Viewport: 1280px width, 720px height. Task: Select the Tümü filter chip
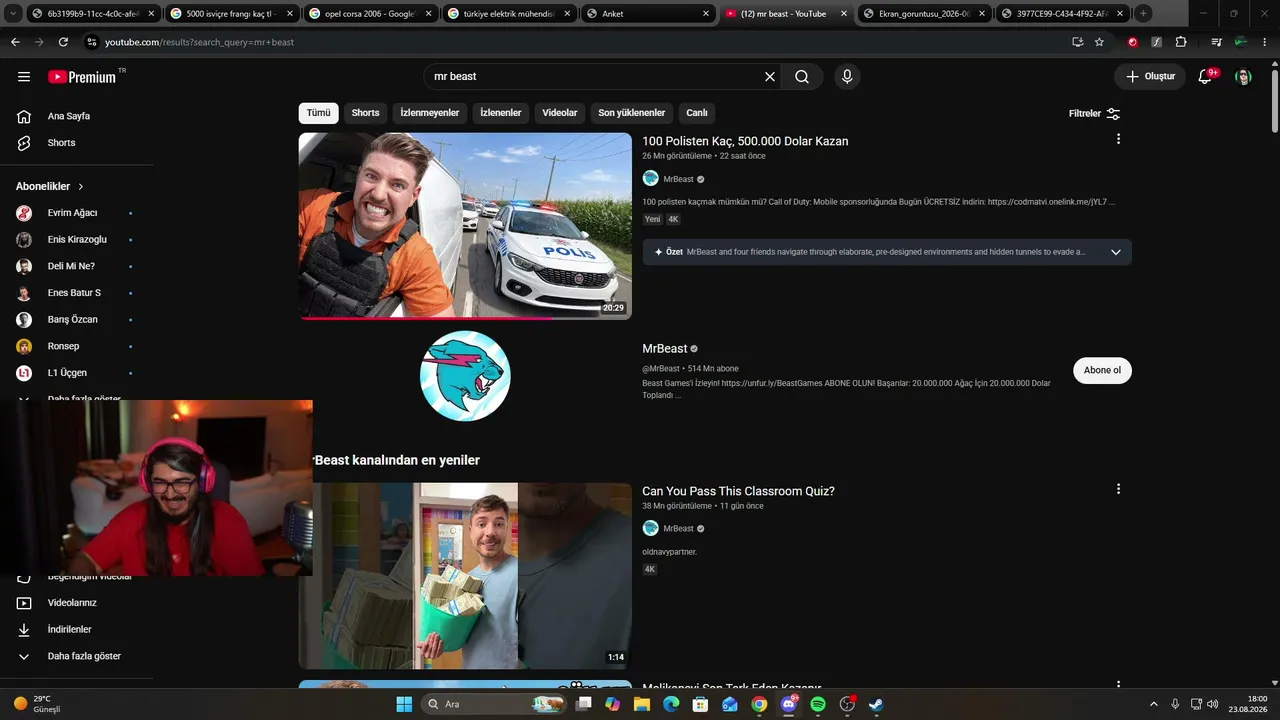318,113
